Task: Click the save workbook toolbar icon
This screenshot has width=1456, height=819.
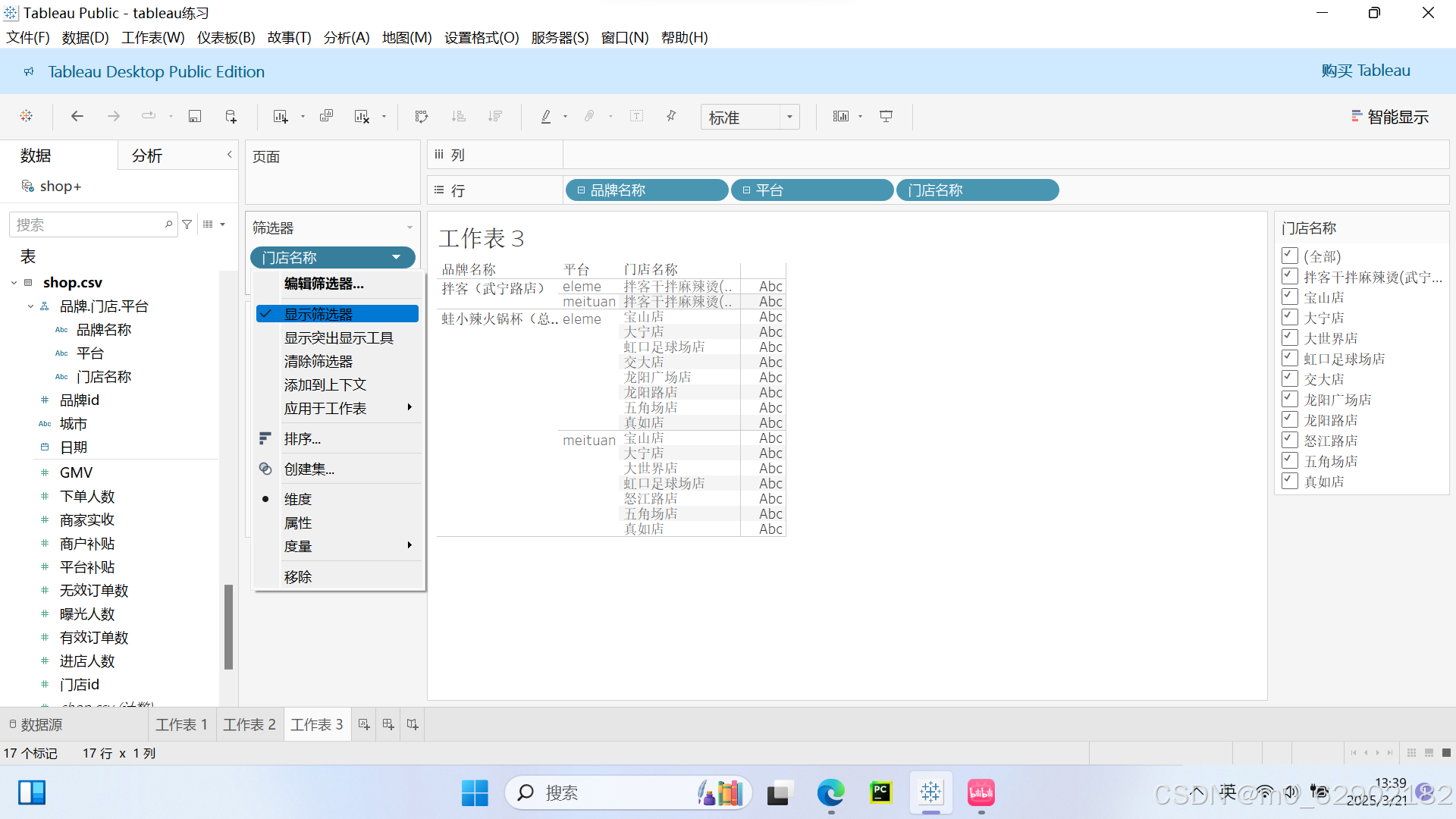Action: (x=195, y=116)
